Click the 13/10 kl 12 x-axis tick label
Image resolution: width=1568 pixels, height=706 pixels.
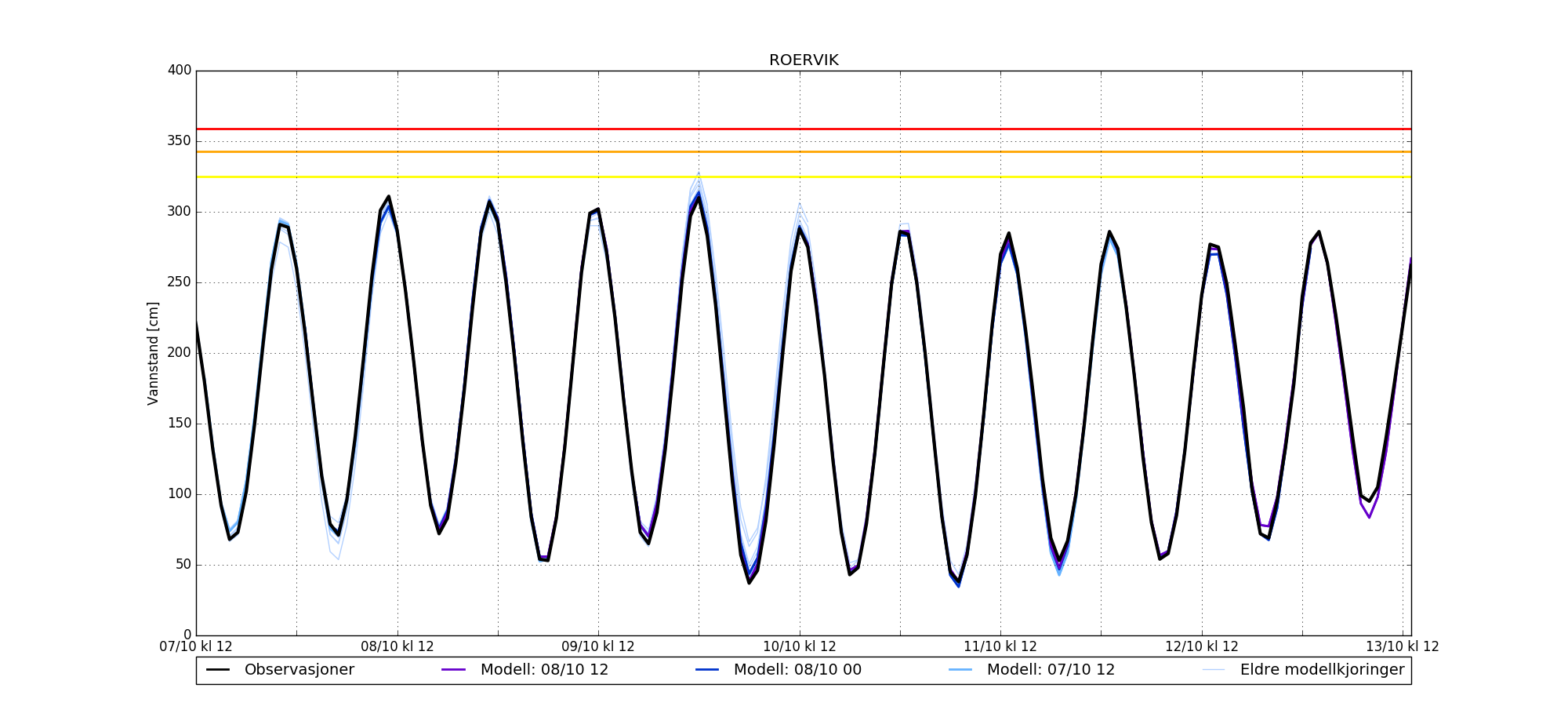[x=1402, y=647]
